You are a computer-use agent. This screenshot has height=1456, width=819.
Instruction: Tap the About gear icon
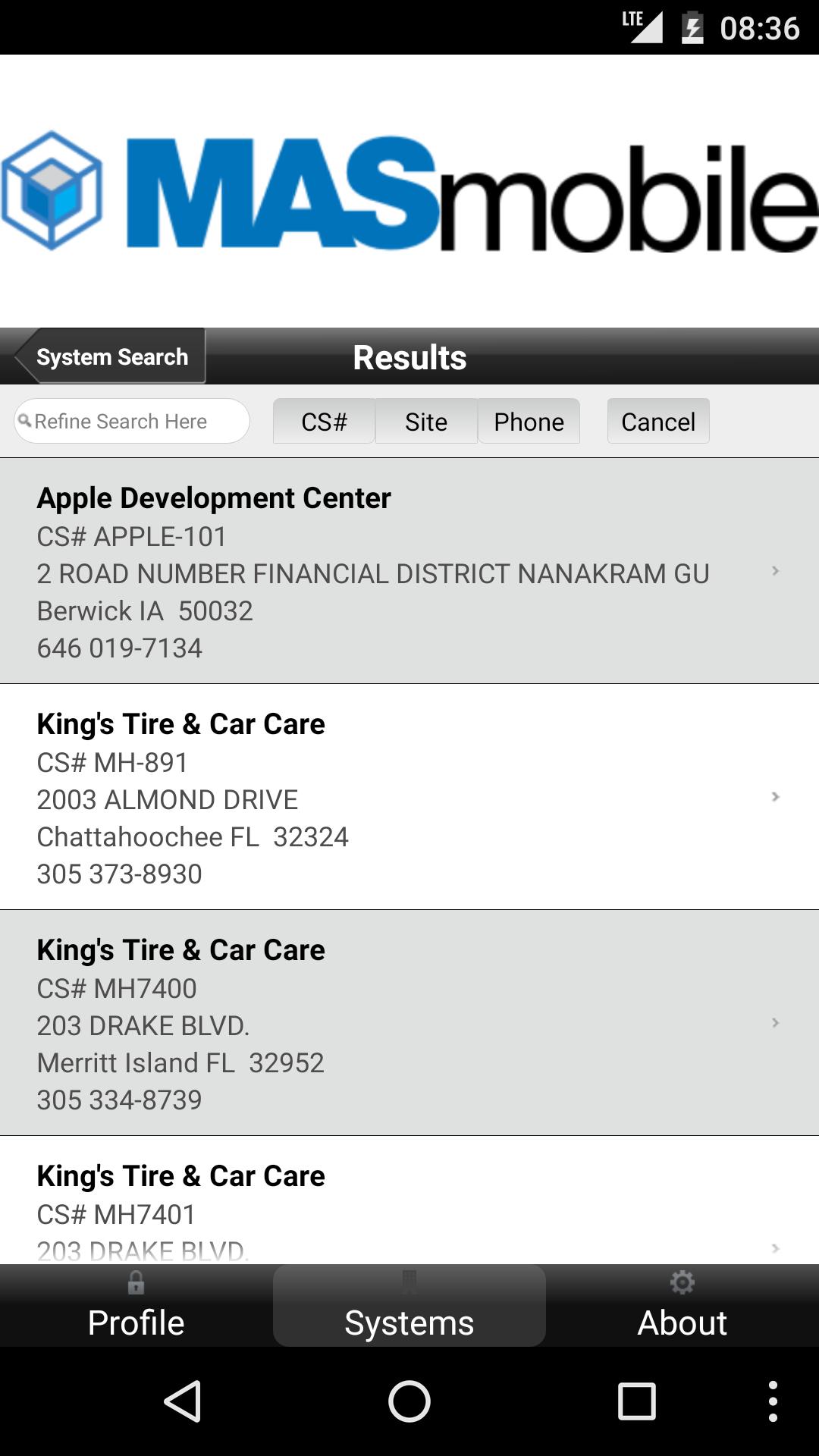click(x=682, y=1282)
